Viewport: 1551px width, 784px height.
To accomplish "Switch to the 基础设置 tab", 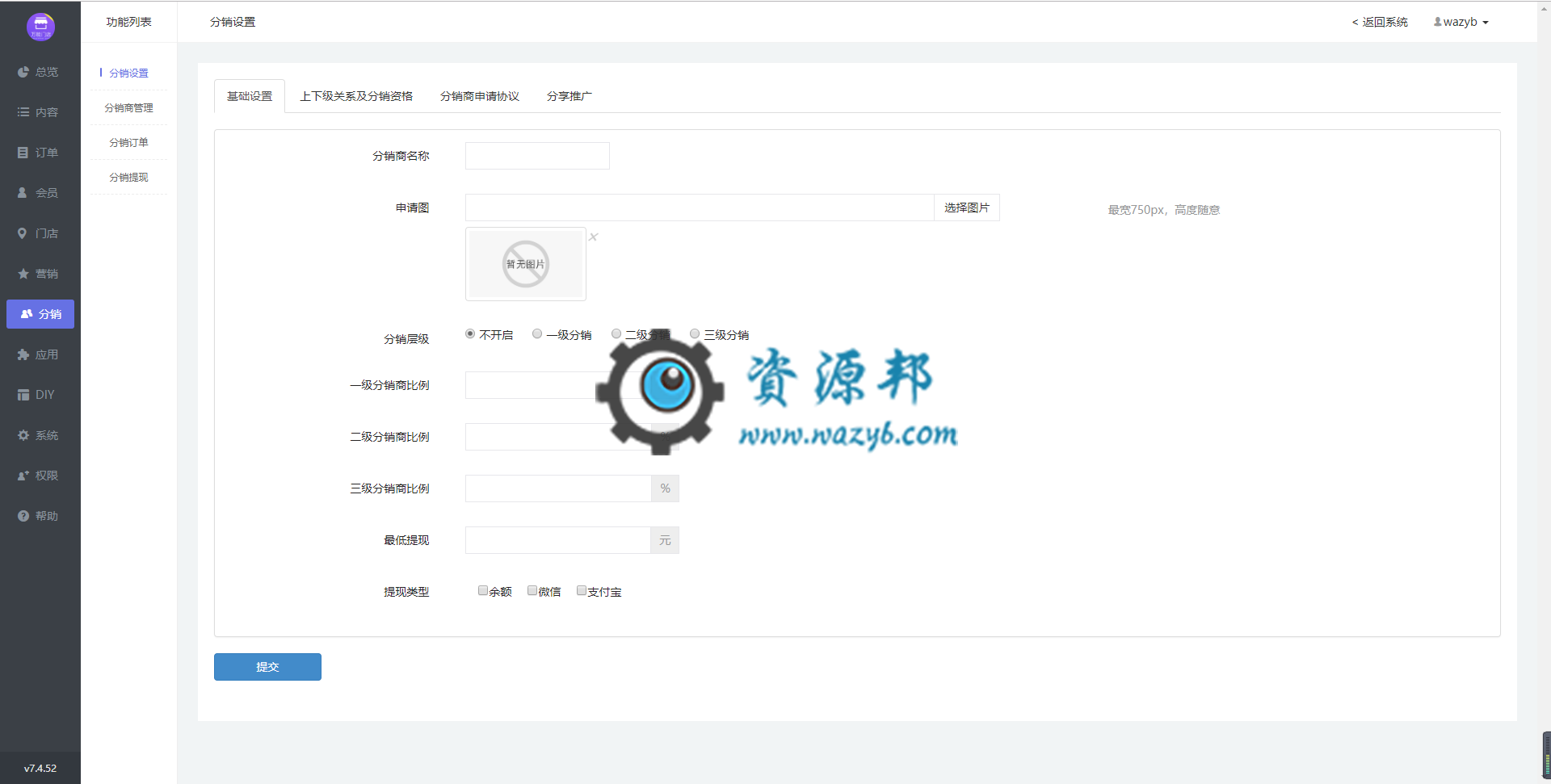I will (250, 96).
